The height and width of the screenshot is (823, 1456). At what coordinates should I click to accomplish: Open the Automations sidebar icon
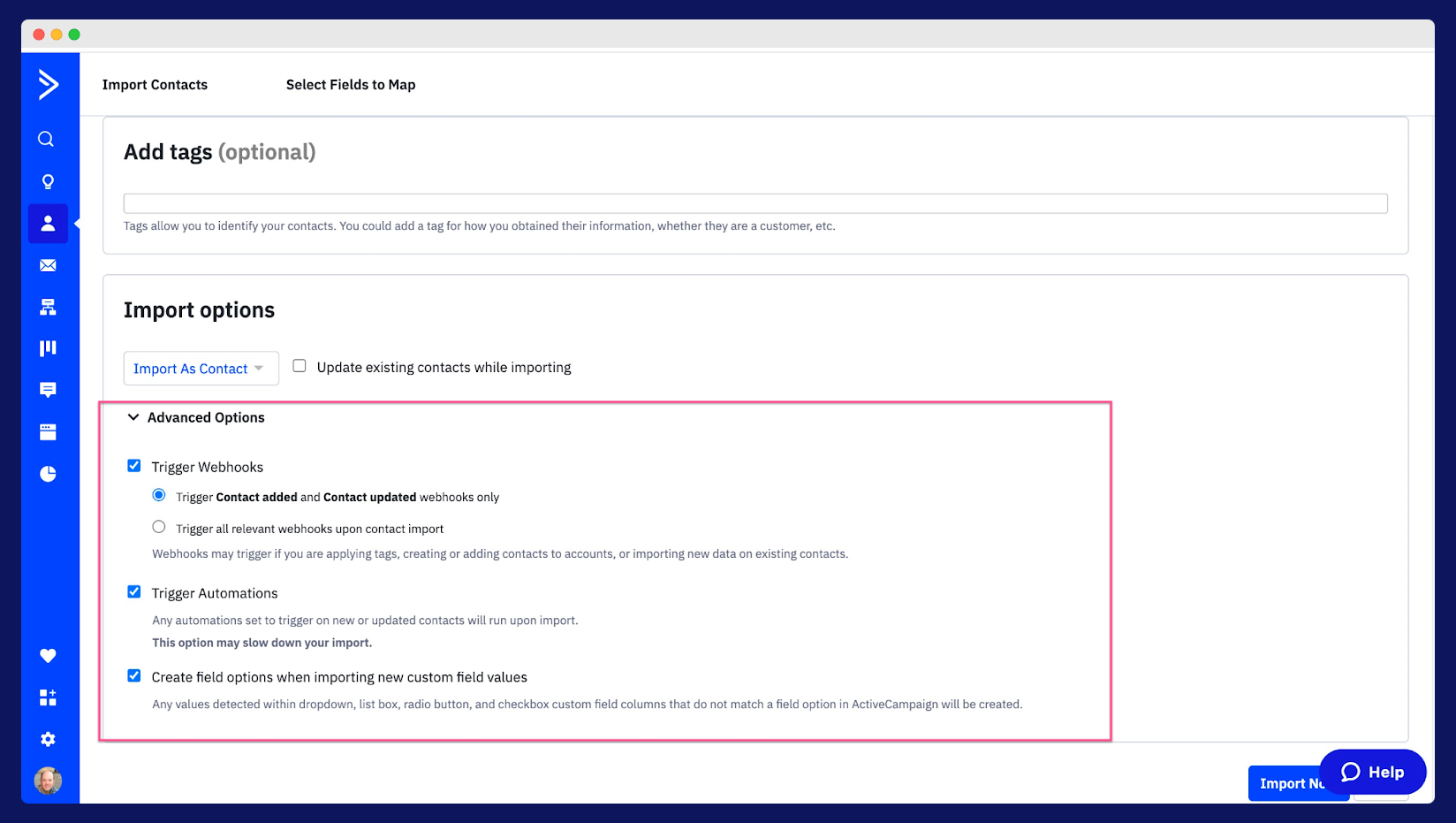pyautogui.click(x=48, y=307)
